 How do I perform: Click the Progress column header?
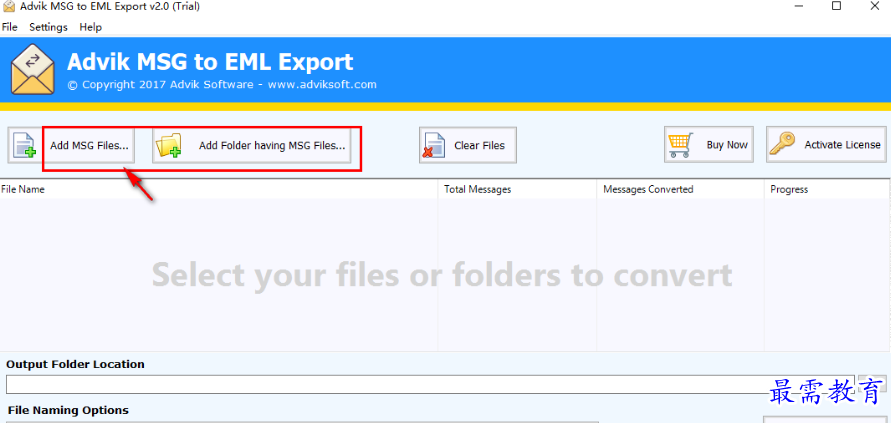(827, 189)
